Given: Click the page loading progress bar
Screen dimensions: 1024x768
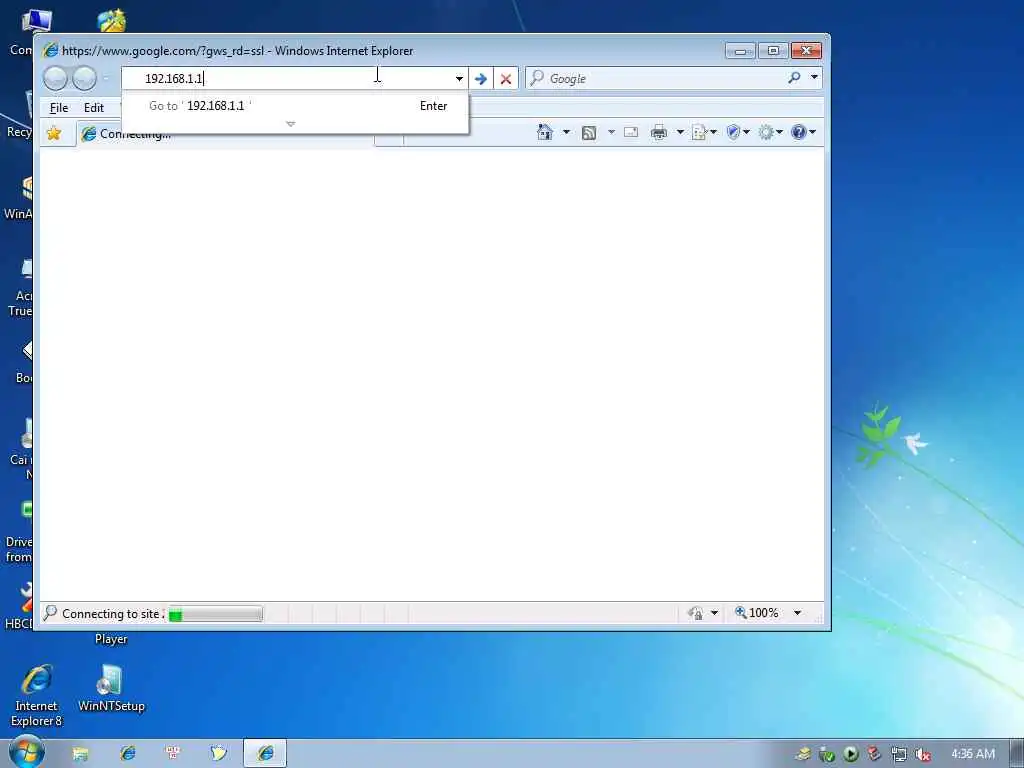Looking at the screenshot, I should pos(216,614).
